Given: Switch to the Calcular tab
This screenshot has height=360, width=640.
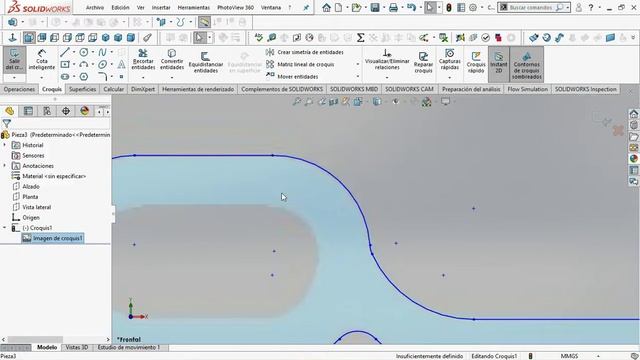Looking at the screenshot, I should [x=113, y=89].
